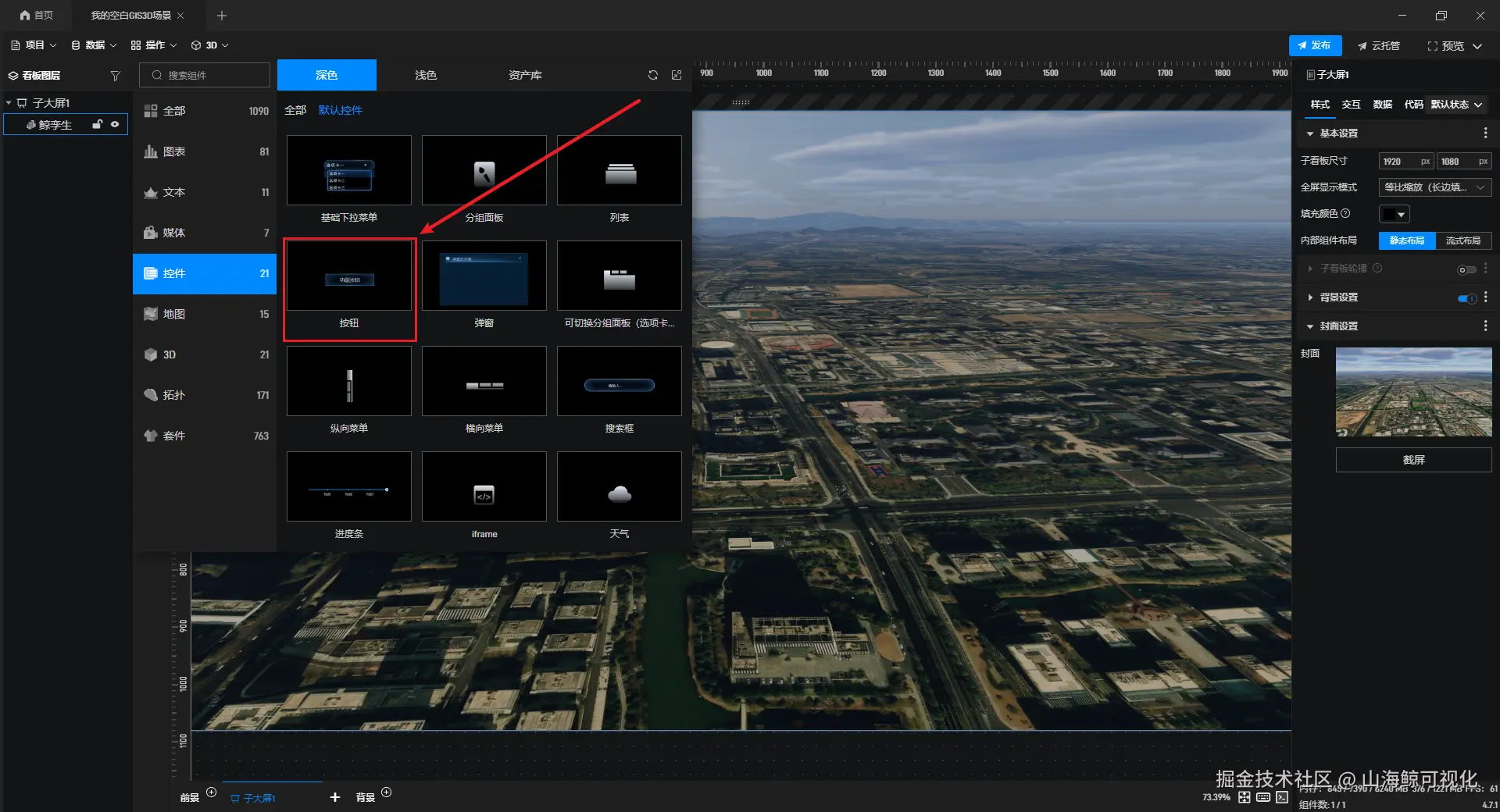Open the 操作 menu
Screen dimensions: 1500x812
(x=154, y=45)
